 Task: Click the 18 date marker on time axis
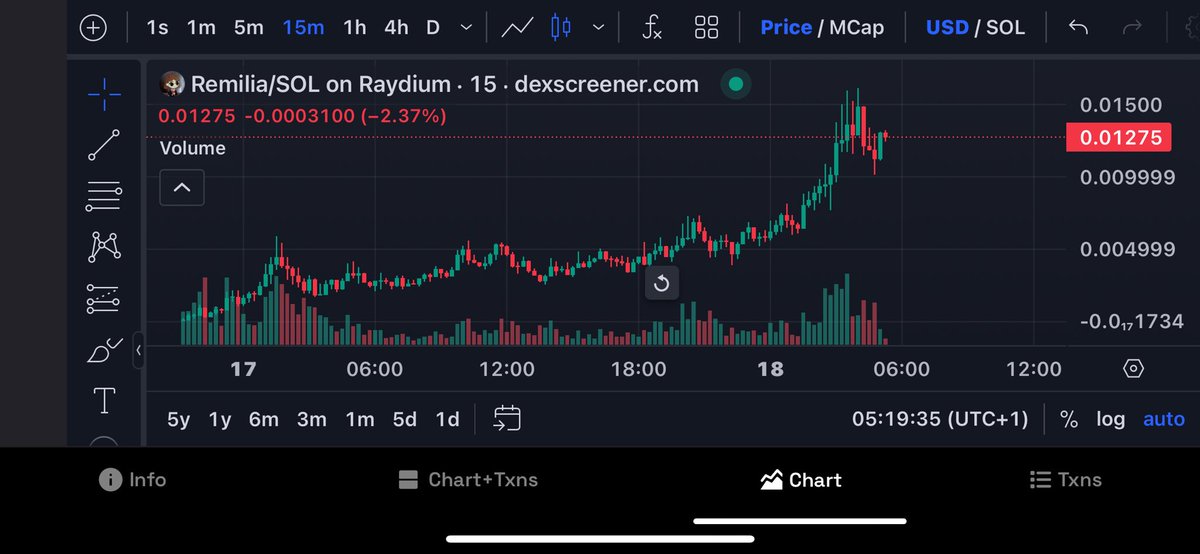coord(770,369)
